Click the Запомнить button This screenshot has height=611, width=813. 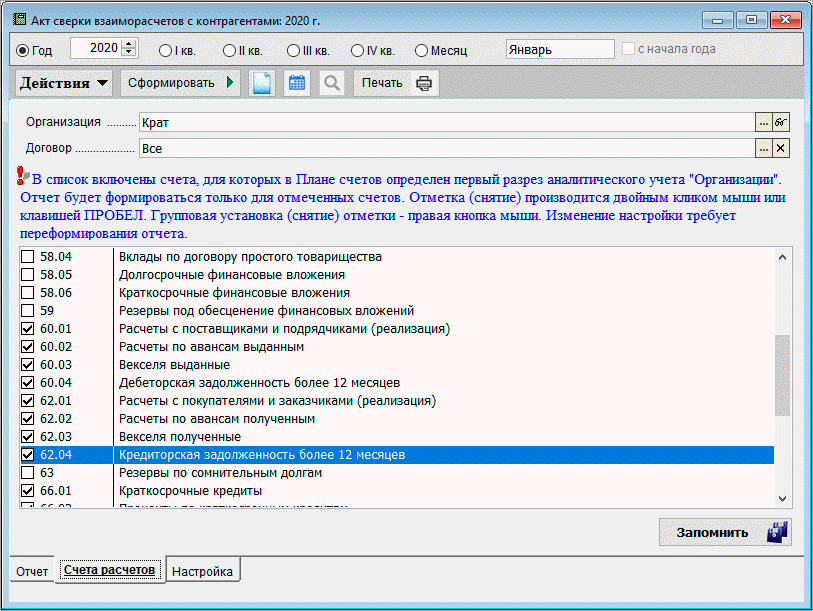point(725,532)
